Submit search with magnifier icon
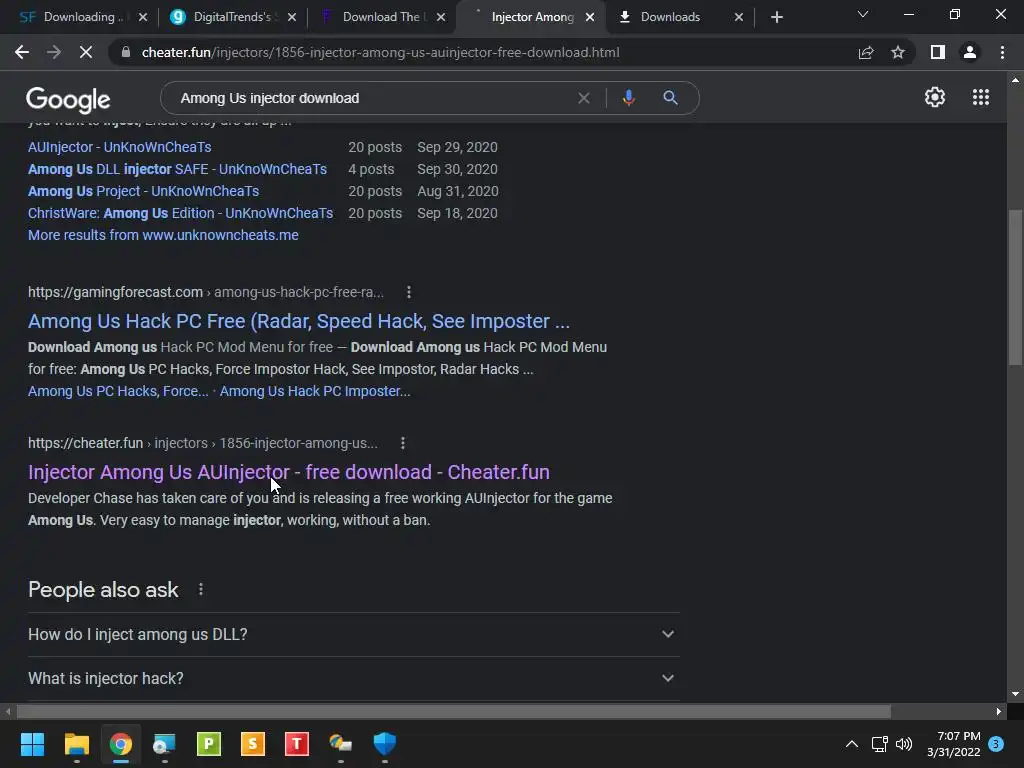Screen dimensions: 1024x768 [670, 98]
